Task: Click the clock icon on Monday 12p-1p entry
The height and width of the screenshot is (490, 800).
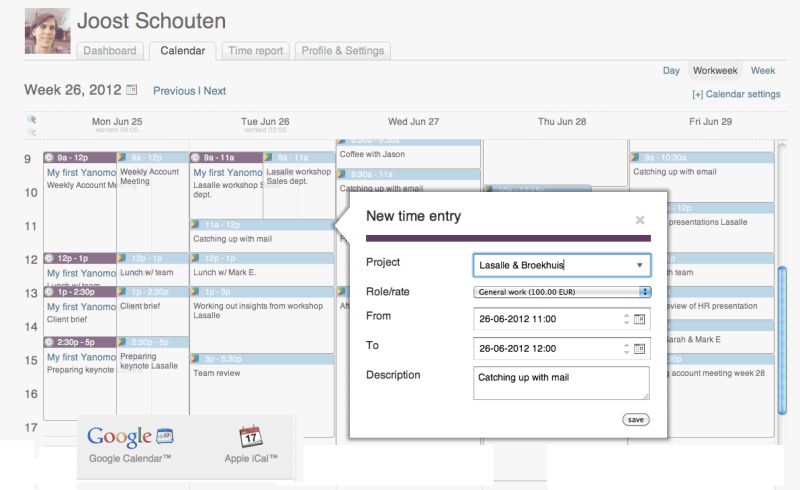Action: 49,258
